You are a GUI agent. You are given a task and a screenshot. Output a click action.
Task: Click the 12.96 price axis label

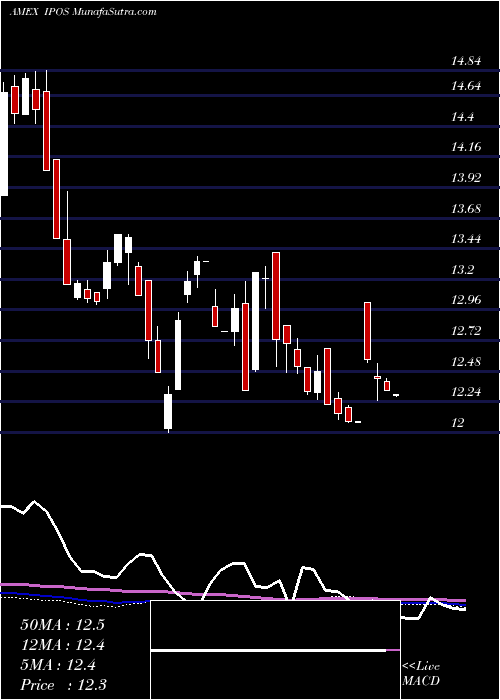click(466, 299)
